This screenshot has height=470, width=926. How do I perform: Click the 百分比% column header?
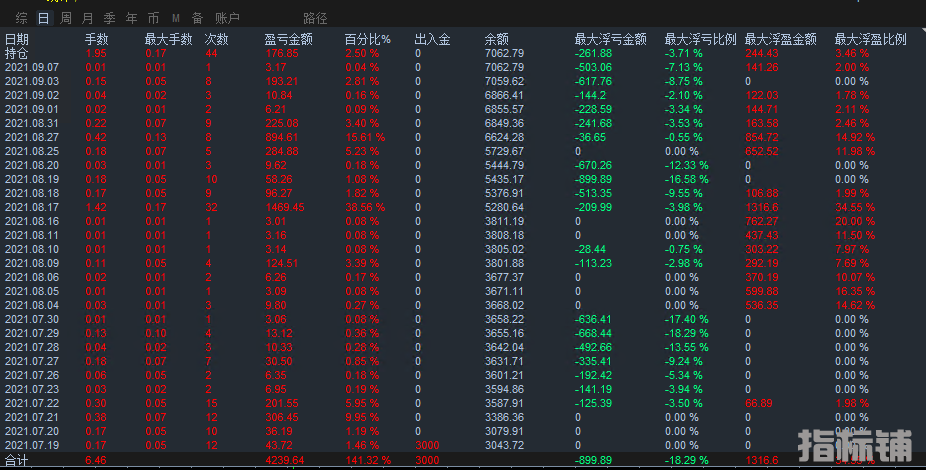click(367, 40)
